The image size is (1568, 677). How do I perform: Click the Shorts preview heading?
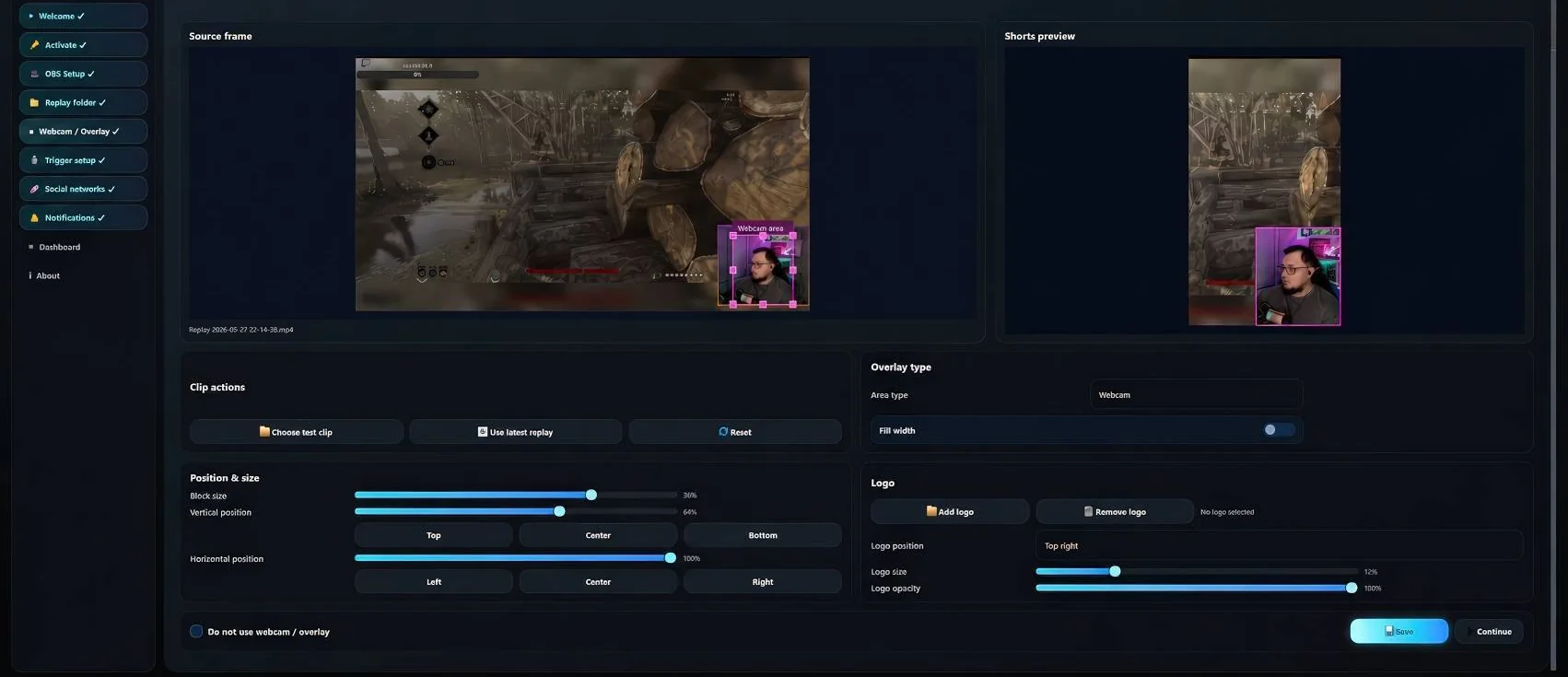tap(1039, 36)
